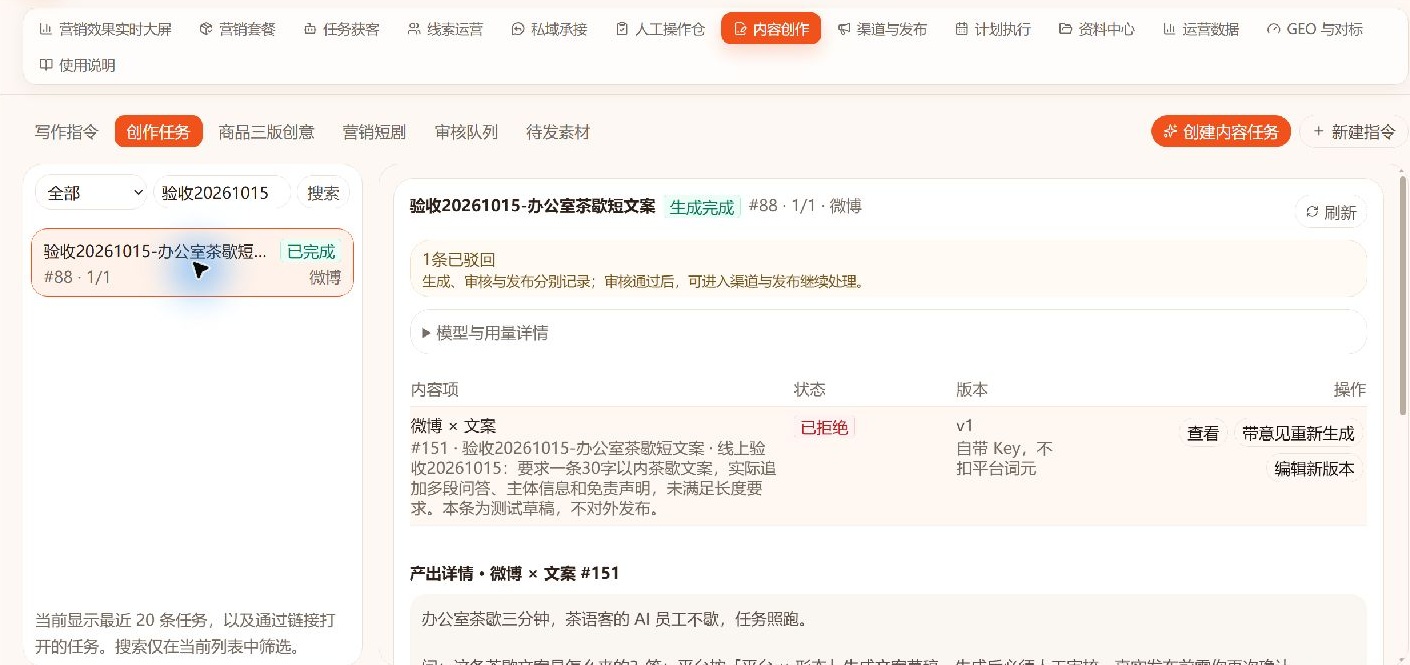Click the edit icon in 内容创作 tab
The height and width of the screenshot is (665, 1410).
(x=740, y=29)
